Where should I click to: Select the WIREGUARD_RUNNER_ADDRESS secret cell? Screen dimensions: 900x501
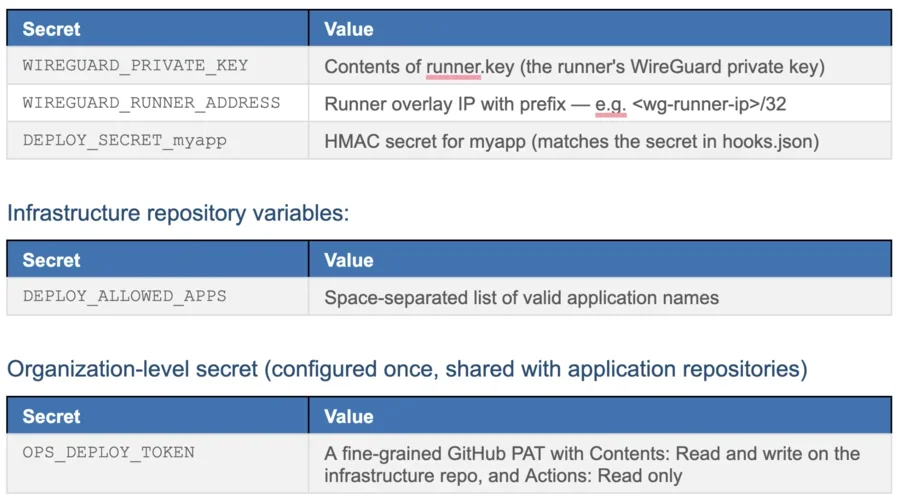pyautogui.click(x=151, y=103)
